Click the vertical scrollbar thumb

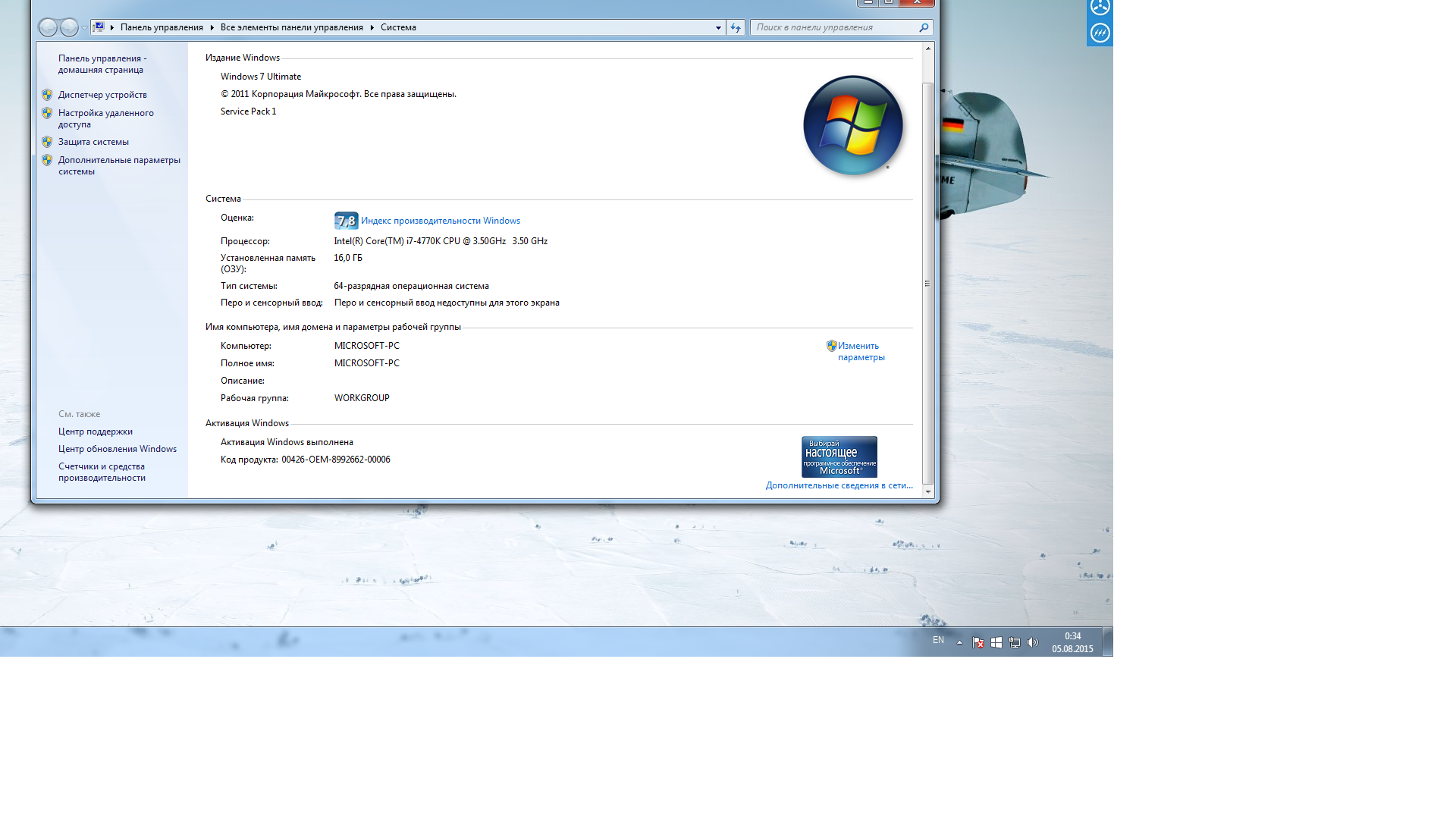click(927, 283)
